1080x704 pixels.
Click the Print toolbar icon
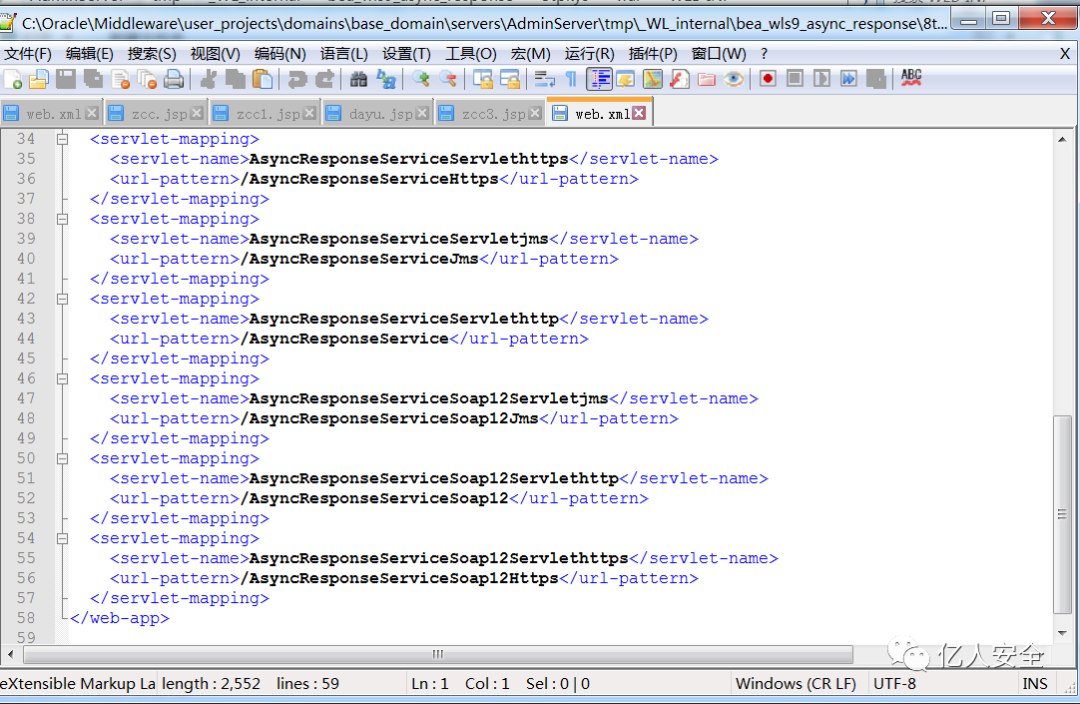(174, 79)
